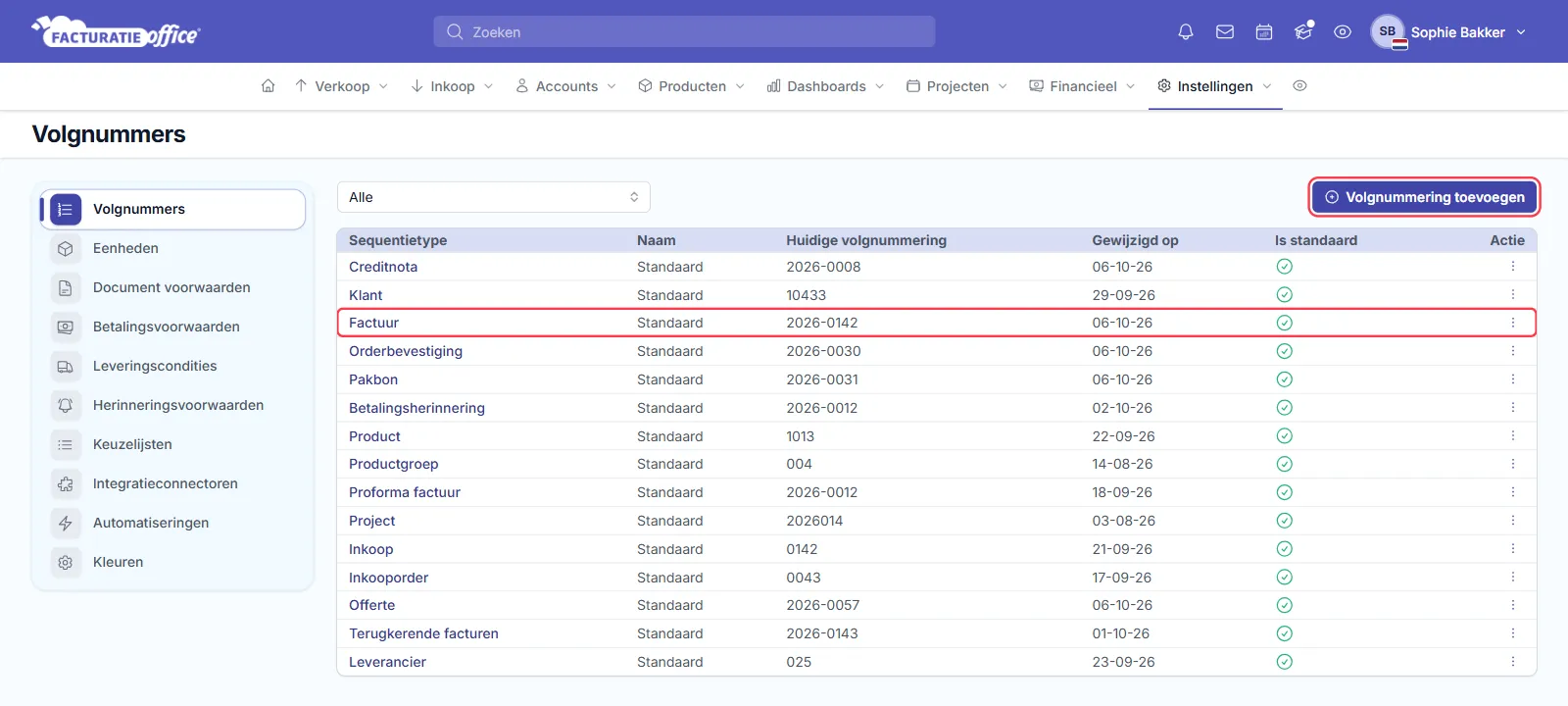Open the Orderbevestiging sequence link

click(406, 351)
